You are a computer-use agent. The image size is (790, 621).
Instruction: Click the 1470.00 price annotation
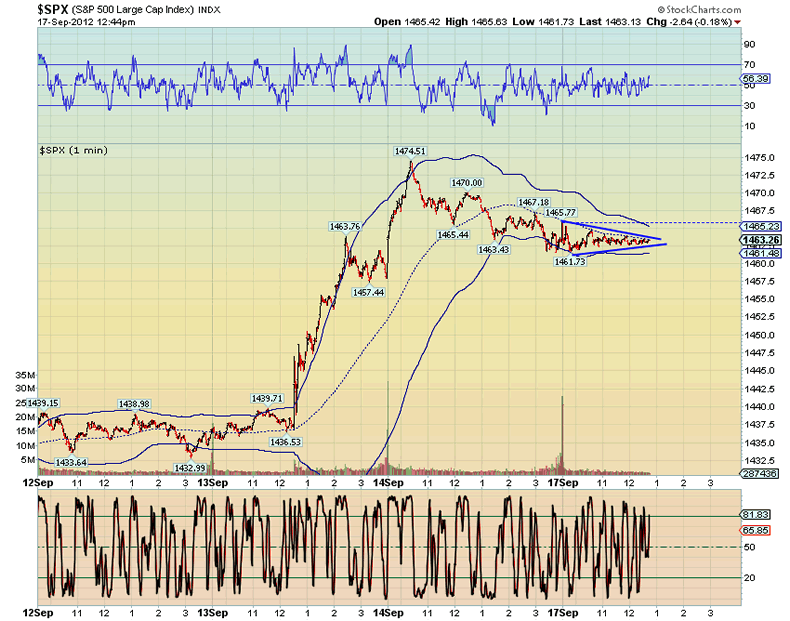pos(467,183)
